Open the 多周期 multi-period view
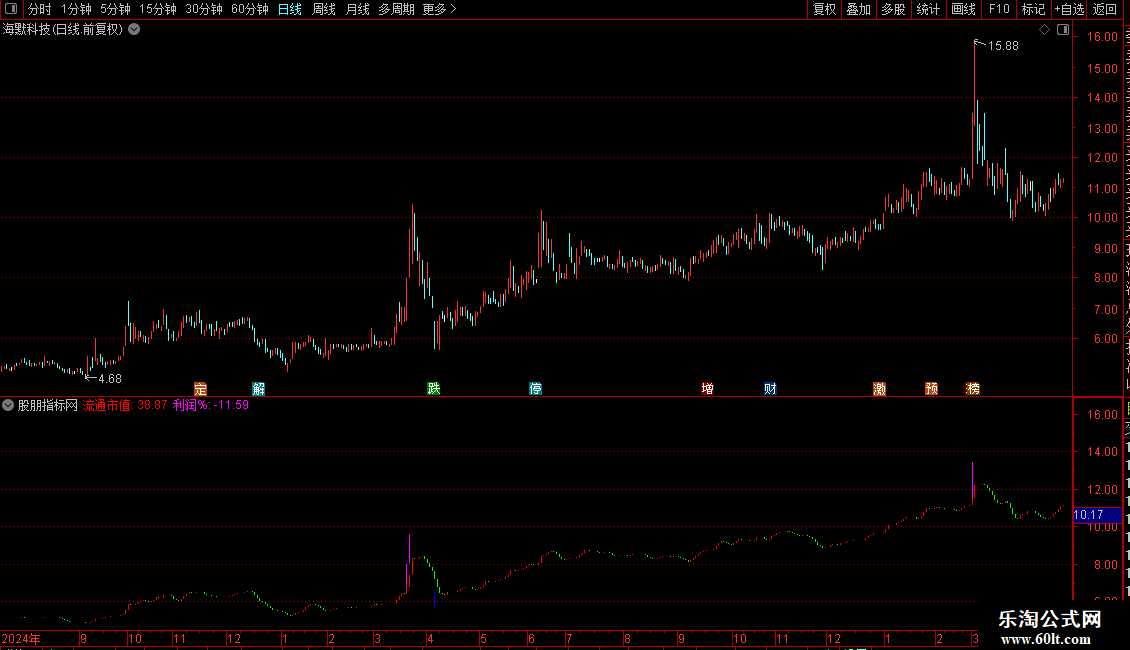Screen dimensions: 1130x650 (396, 9)
